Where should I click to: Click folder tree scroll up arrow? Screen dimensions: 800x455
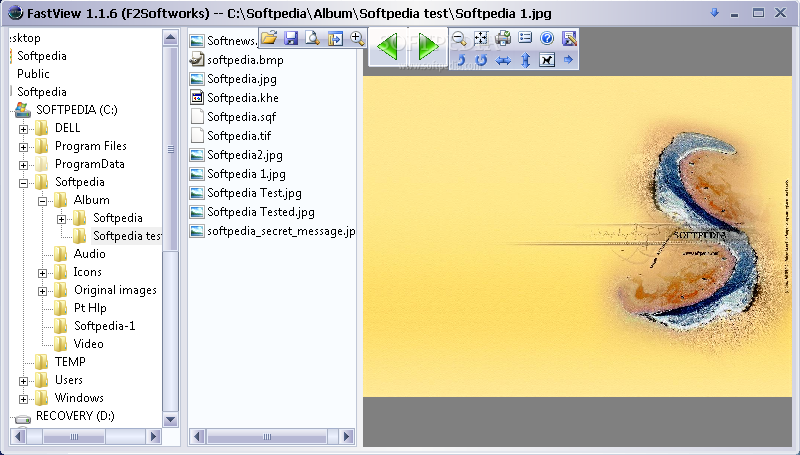170,37
